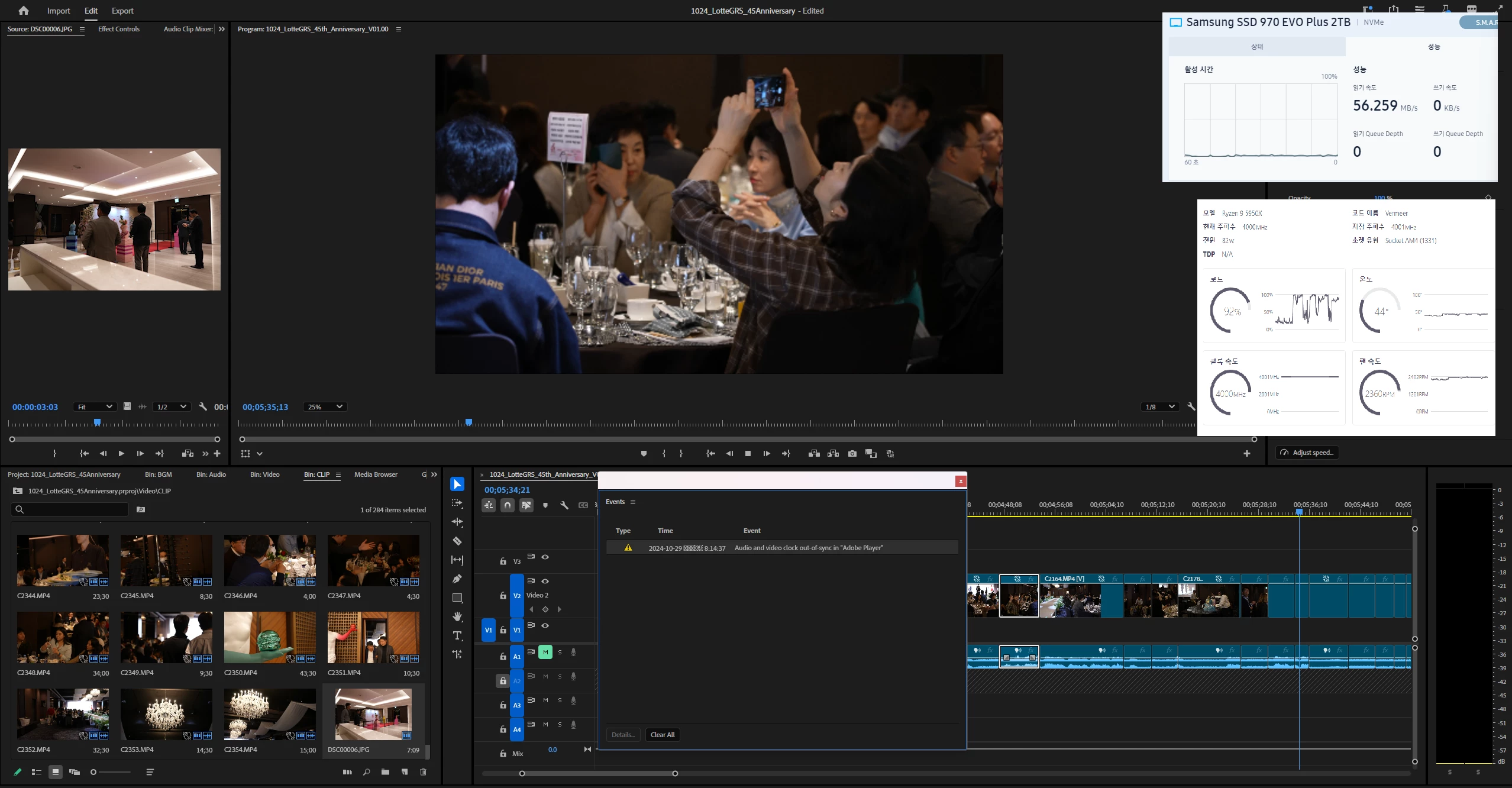The image size is (1512, 788).
Task: Open the program monitor 25% zoom dropdown
Action: pyautogui.click(x=324, y=406)
